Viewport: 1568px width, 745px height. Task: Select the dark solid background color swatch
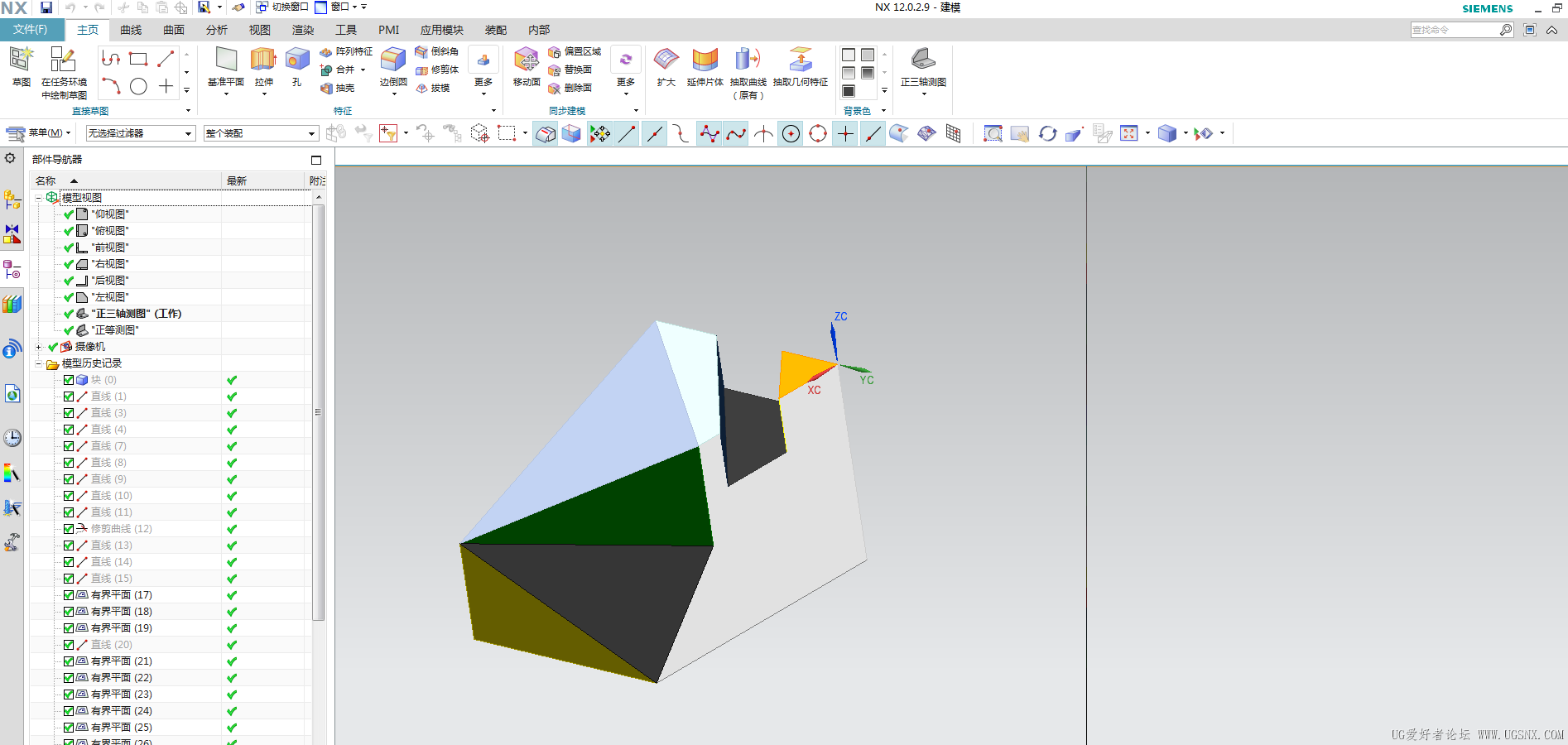[x=849, y=91]
